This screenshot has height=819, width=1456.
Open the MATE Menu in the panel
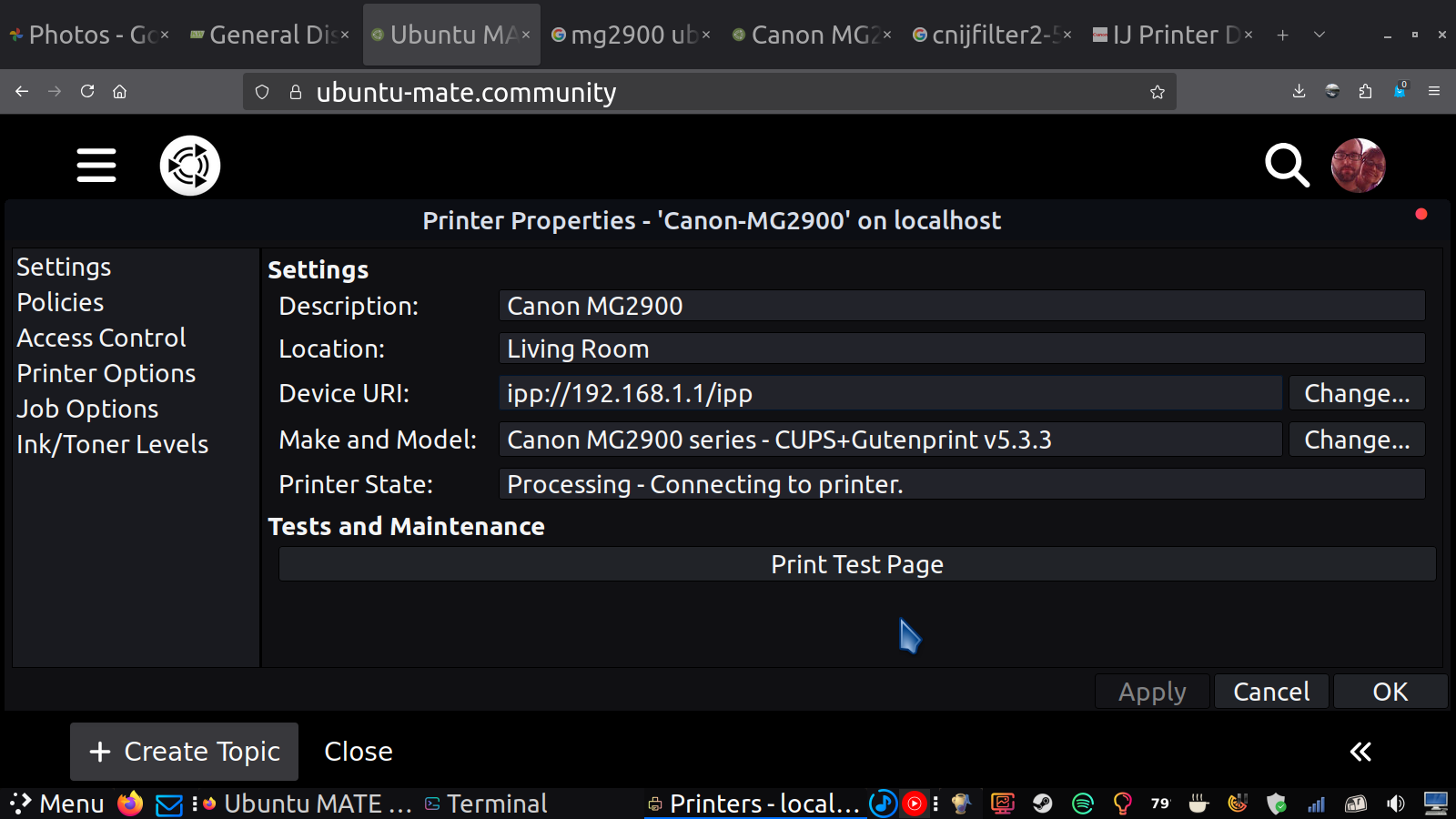click(56, 804)
